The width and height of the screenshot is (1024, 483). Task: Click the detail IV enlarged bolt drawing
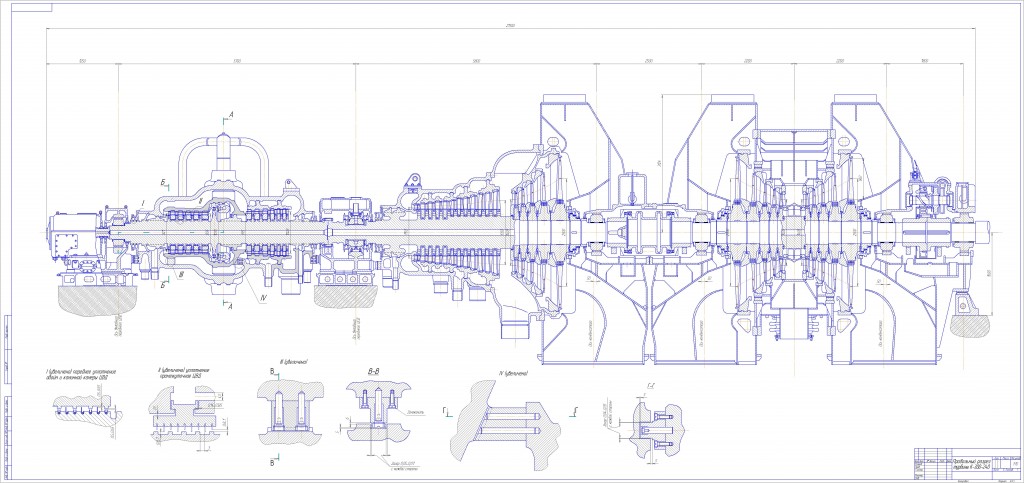click(505, 424)
